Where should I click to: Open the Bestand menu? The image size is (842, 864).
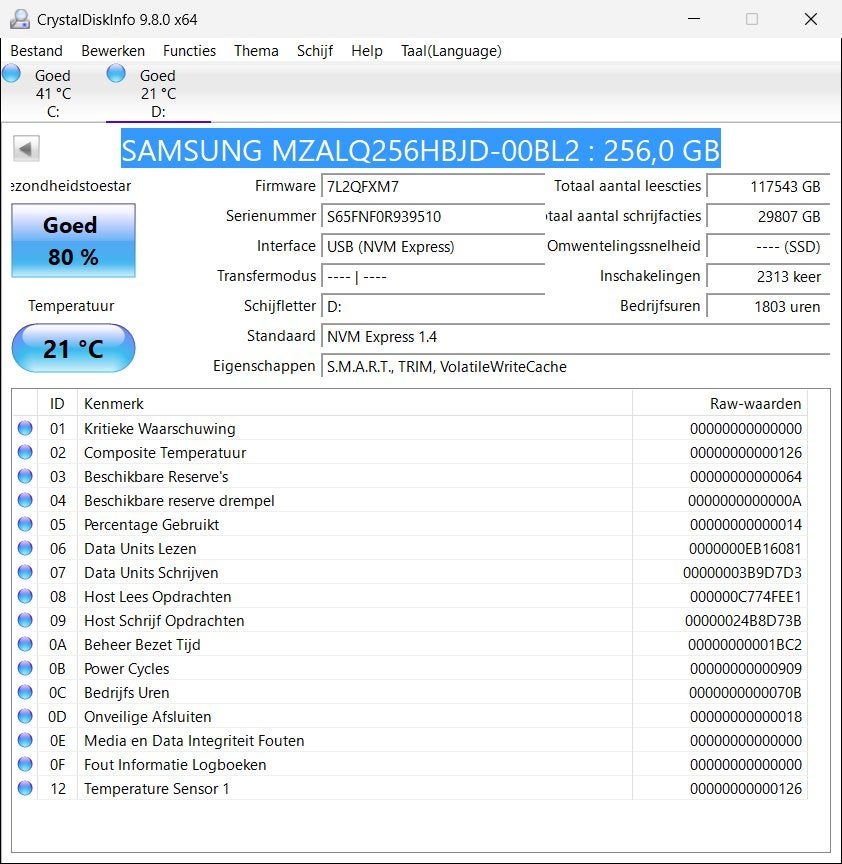(x=36, y=51)
